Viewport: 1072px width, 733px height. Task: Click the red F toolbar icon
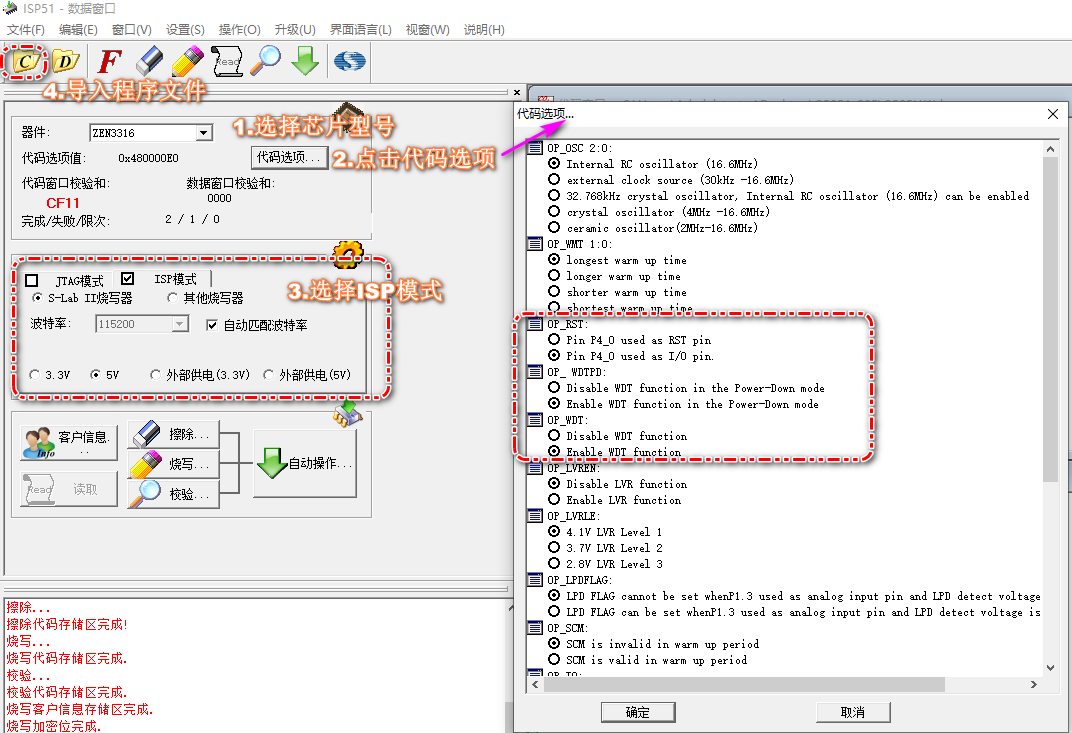[109, 62]
